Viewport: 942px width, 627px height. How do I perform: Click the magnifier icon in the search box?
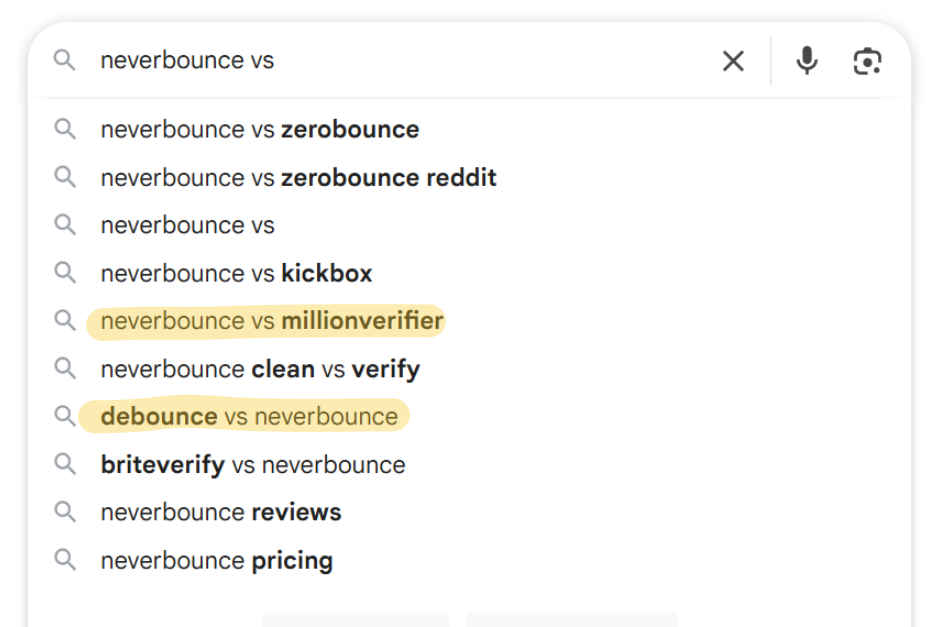pyautogui.click(x=64, y=60)
